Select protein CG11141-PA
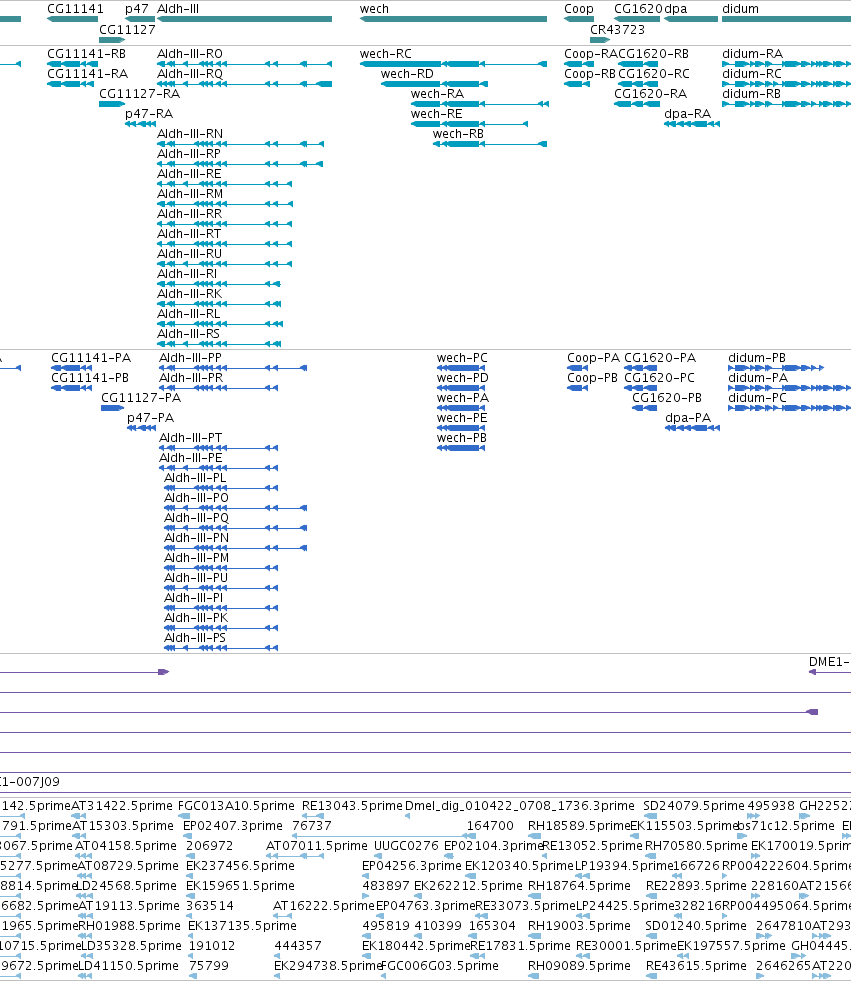Viewport: 851px width, 981px height. pos(91,358)
